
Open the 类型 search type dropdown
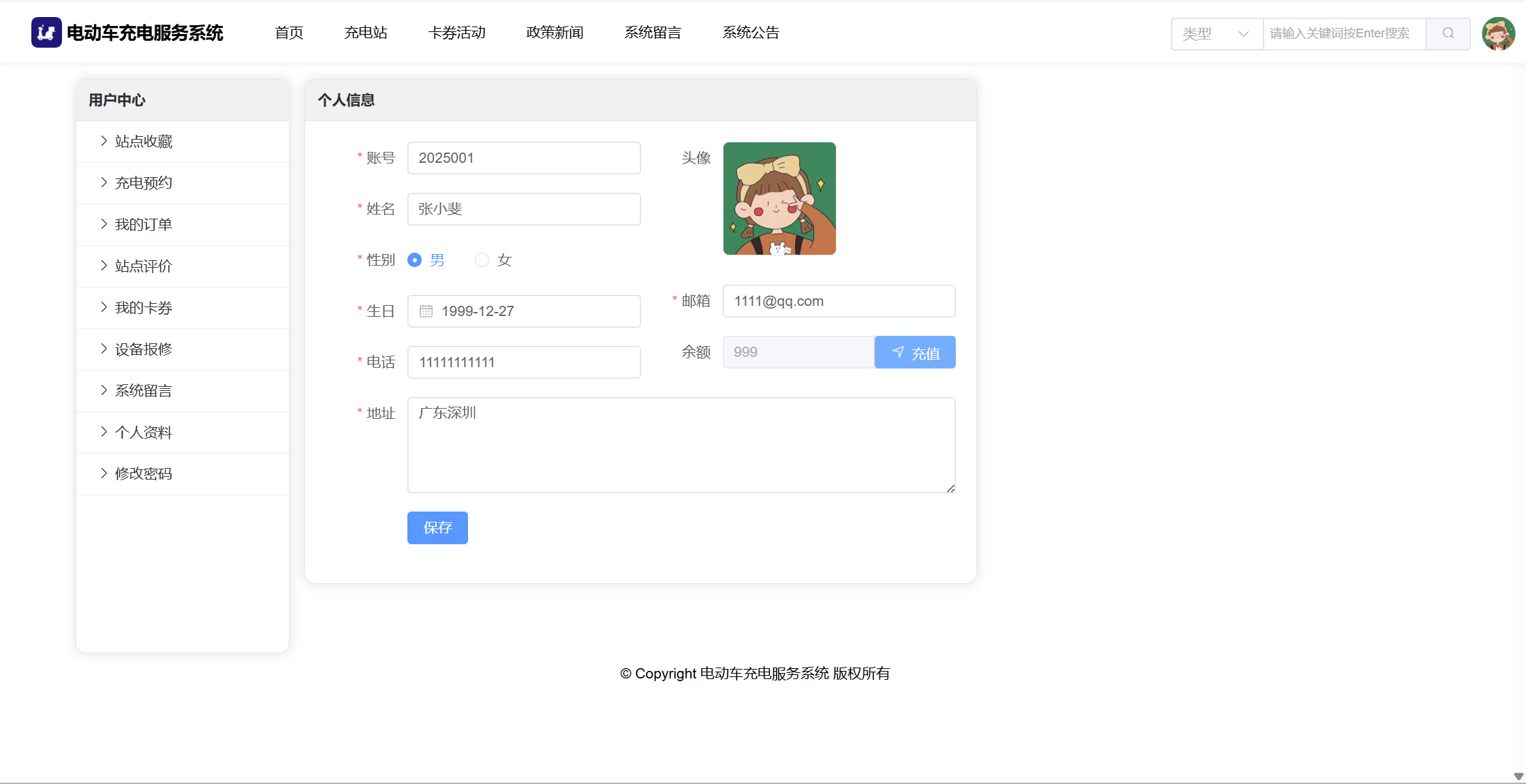click(1216, 33)
